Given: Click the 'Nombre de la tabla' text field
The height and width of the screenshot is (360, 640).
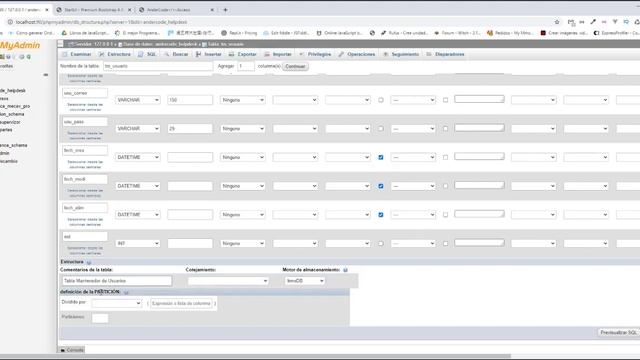Looking at the screenshot, I should pos(158,66).
